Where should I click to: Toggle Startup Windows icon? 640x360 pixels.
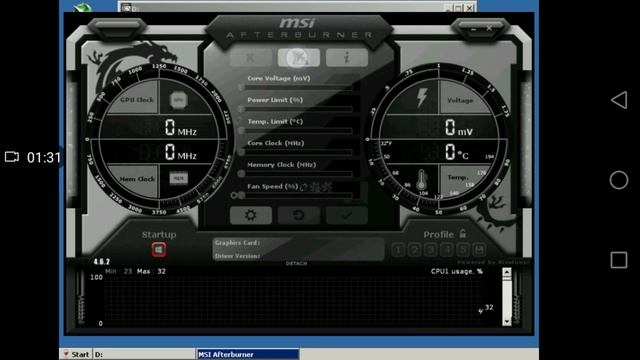[x=159, y=249]
